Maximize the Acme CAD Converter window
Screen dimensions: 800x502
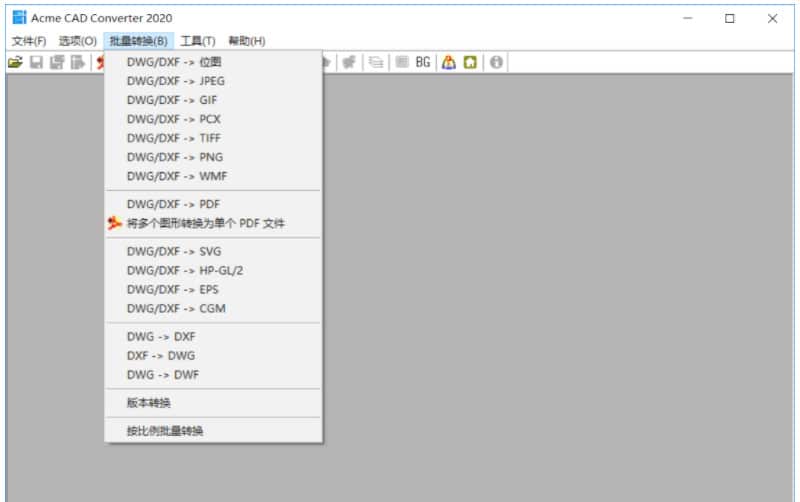click(x=730, y=18)
